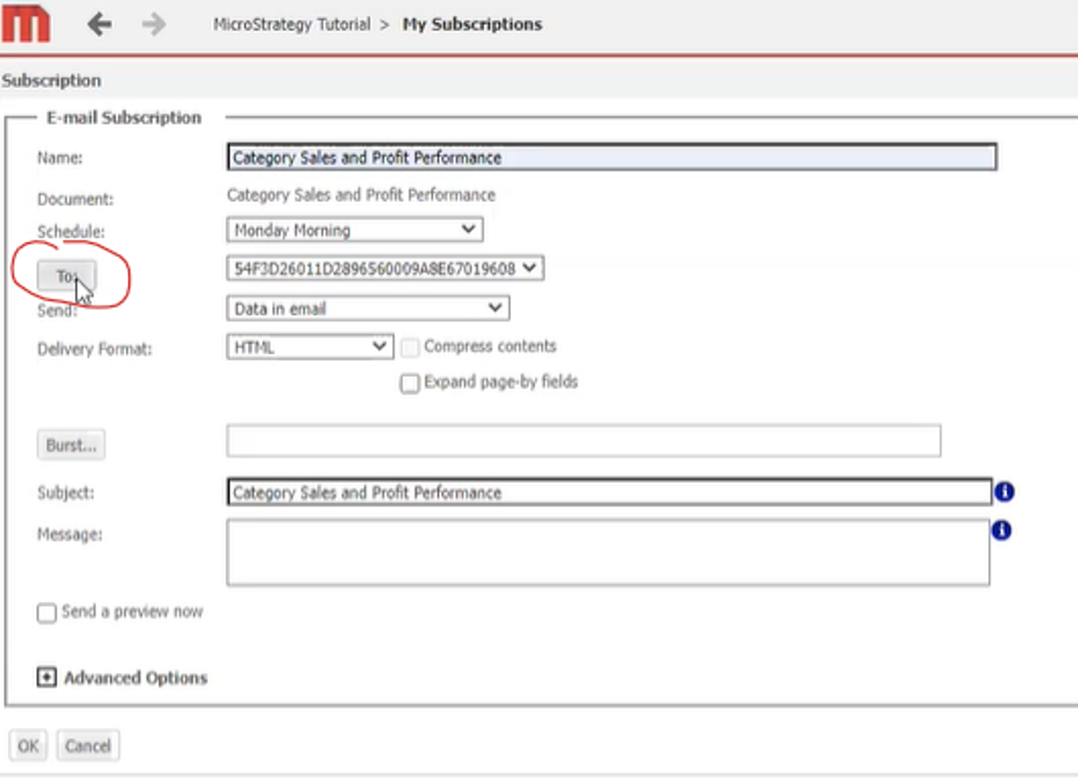Cancel the email subscription
This screenshot has width=1084, height=784.
coord(88,745)
